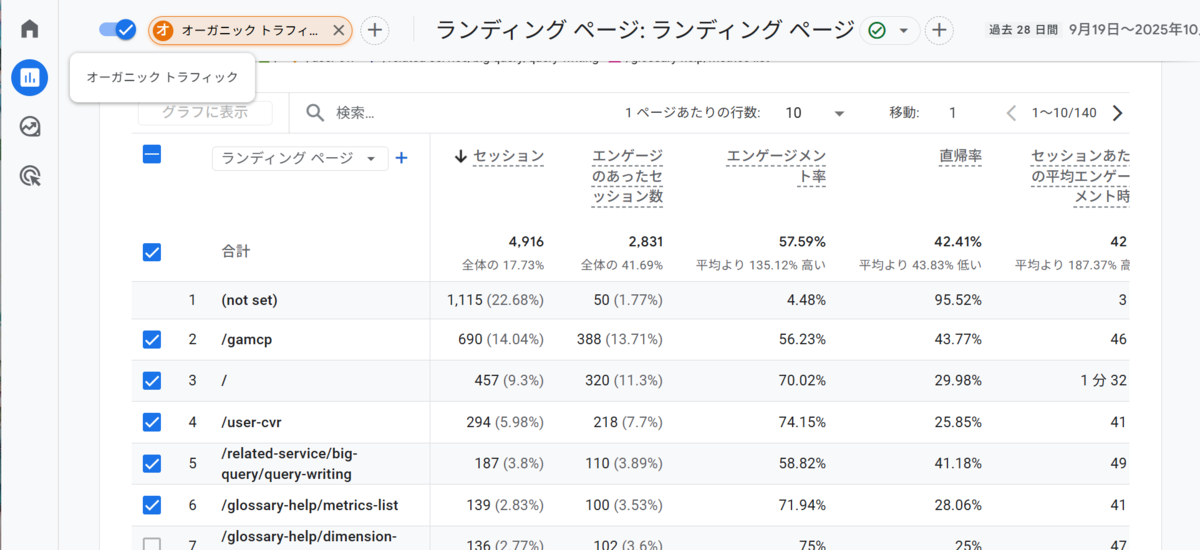This screenshot has height=550, width=1200.
Task: Sort by the 直帰率 column header
Action: point(959,156)
